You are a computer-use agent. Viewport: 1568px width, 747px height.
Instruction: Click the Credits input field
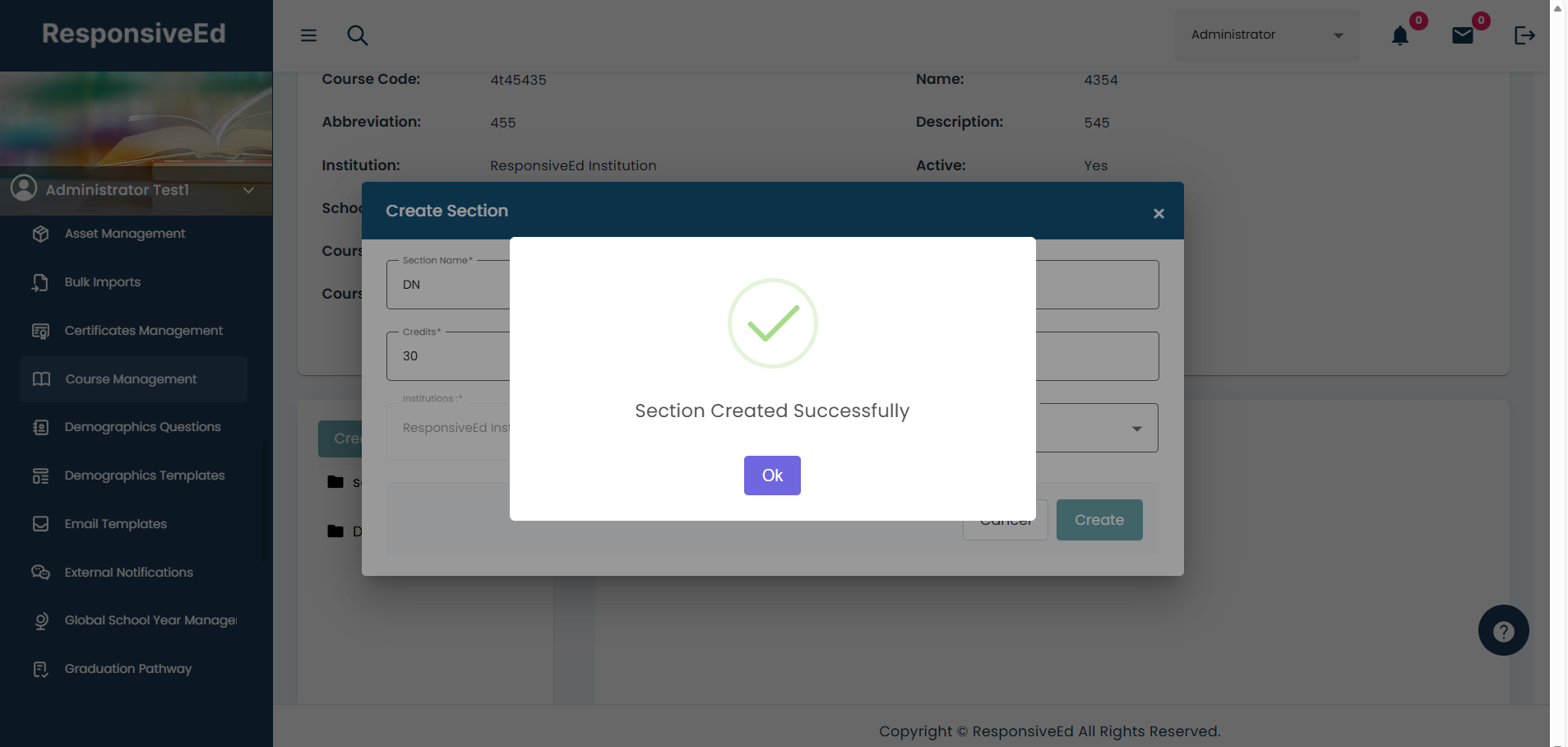click(448, 356)
